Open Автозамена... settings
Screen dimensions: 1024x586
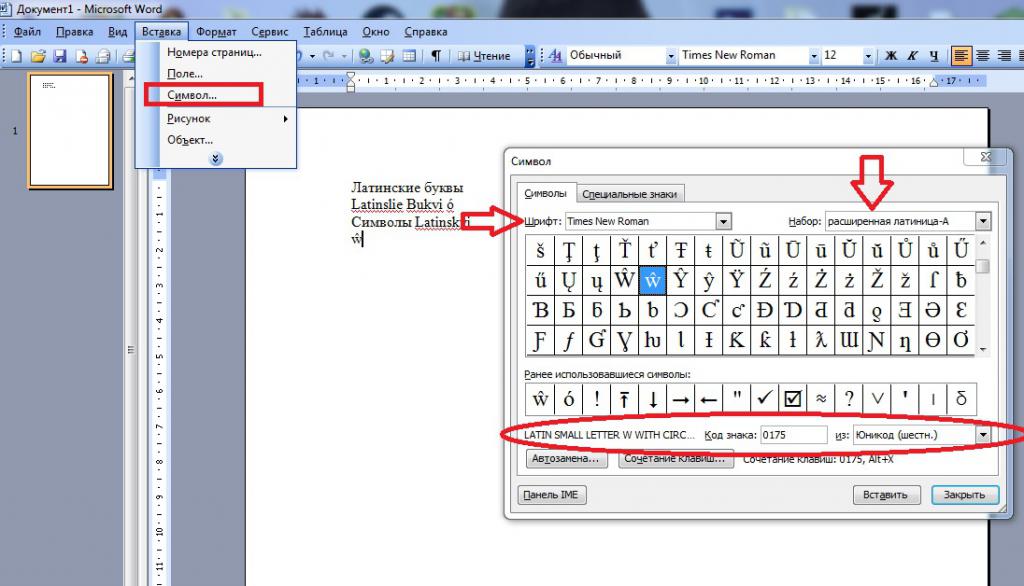(x=566, y=459)
